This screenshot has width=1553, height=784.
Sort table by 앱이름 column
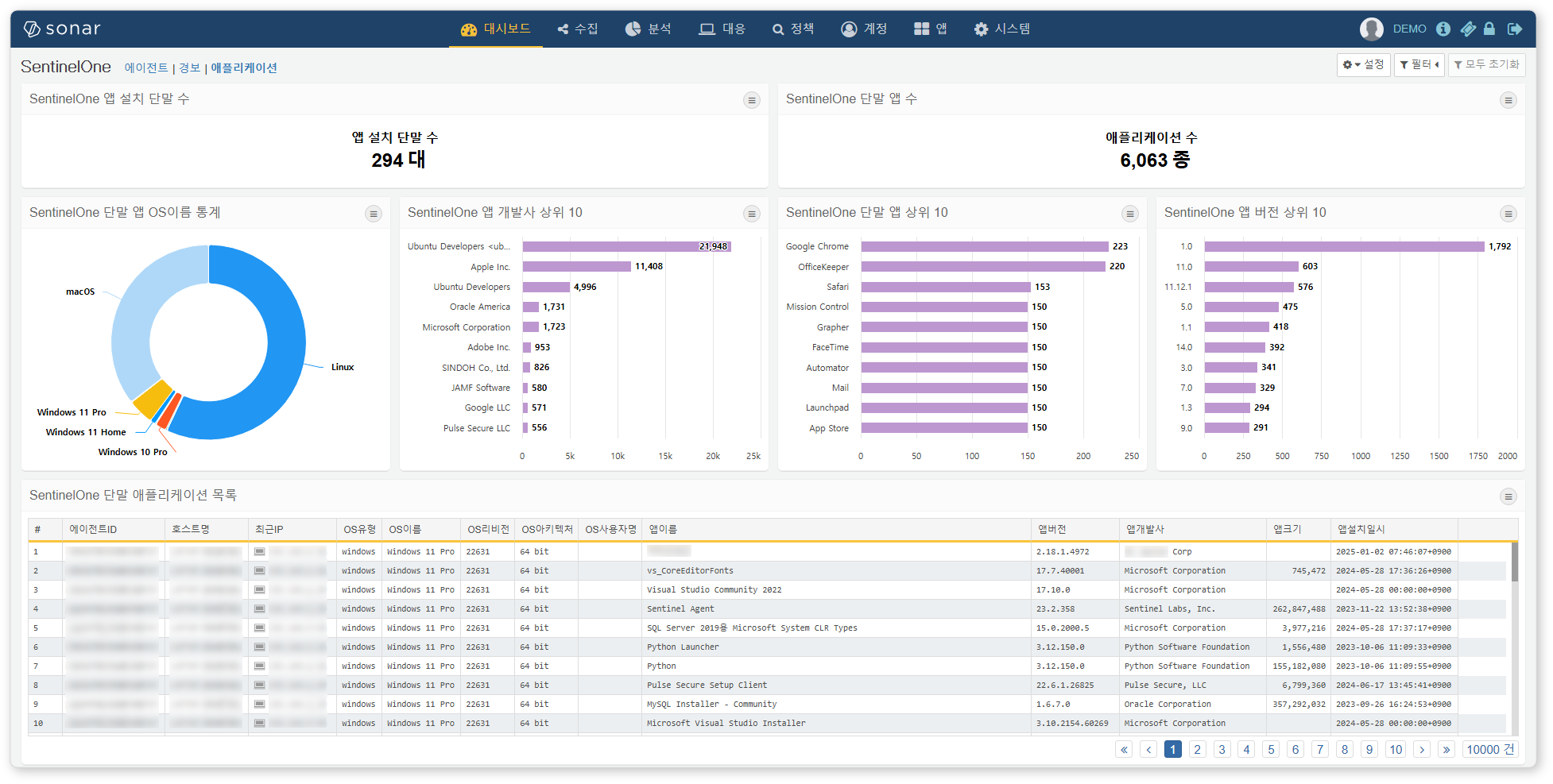836,529
